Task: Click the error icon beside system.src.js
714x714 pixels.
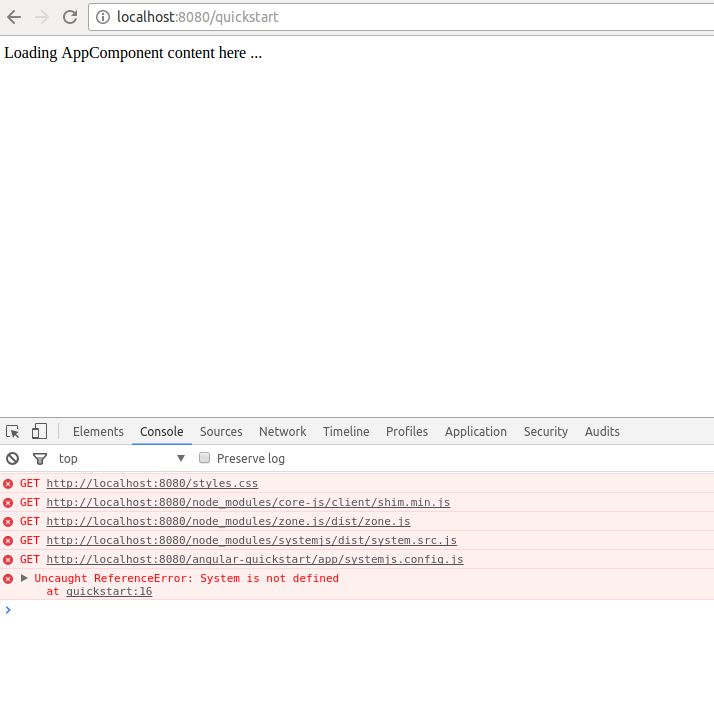Action: pos(8,541)
